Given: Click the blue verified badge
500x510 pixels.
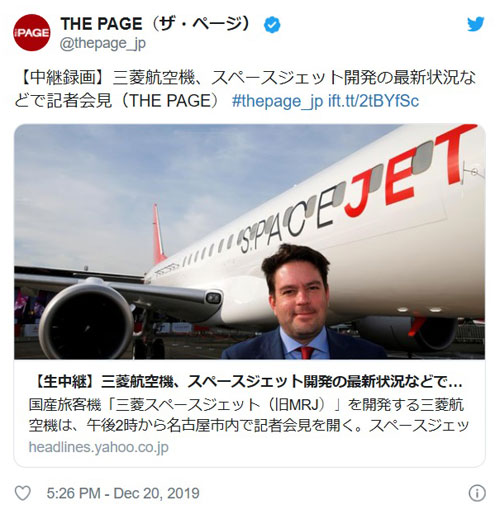Looking at the screenshot, I should tap(272, 25).
